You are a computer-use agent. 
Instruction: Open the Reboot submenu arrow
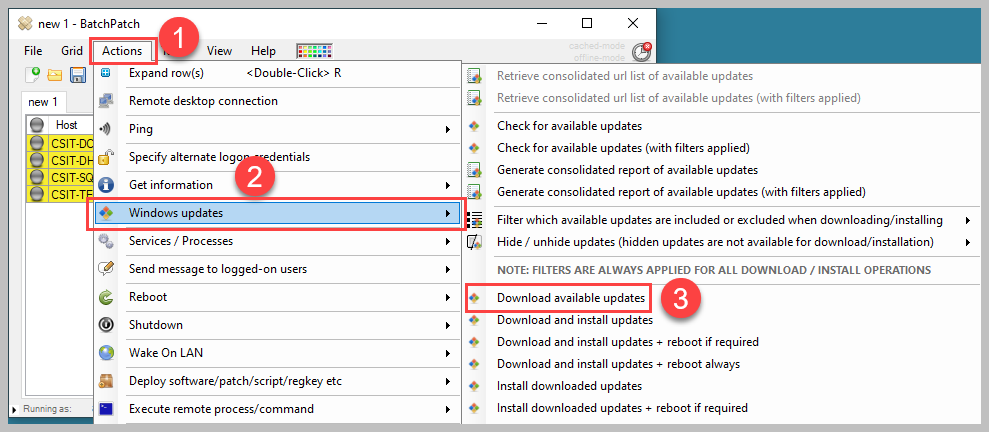(448, 297)
